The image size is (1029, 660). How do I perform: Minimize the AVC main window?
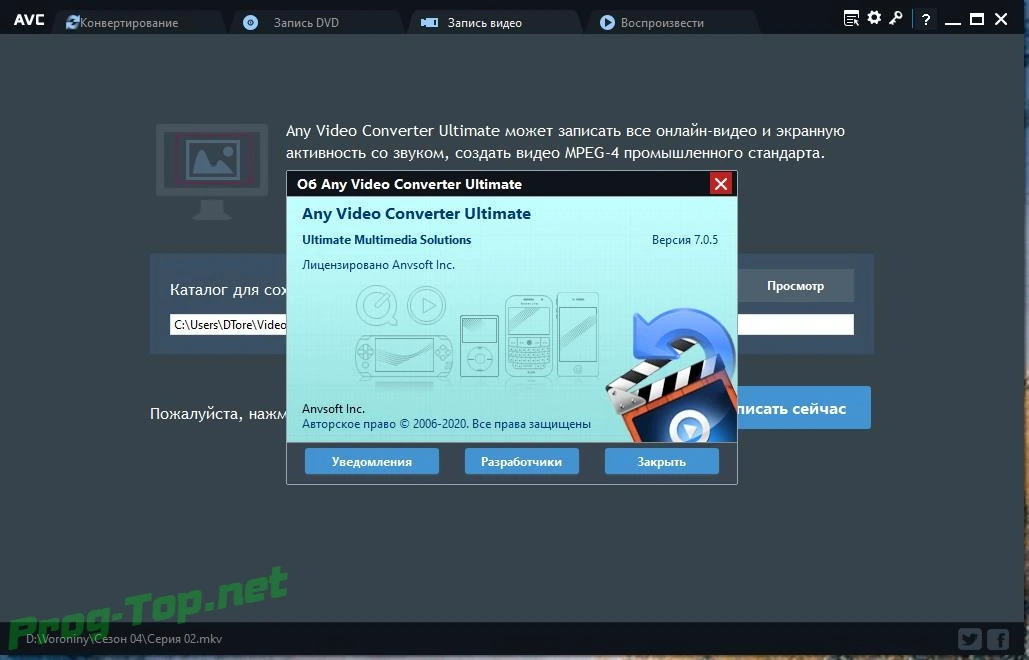click(x=953, y=23)
